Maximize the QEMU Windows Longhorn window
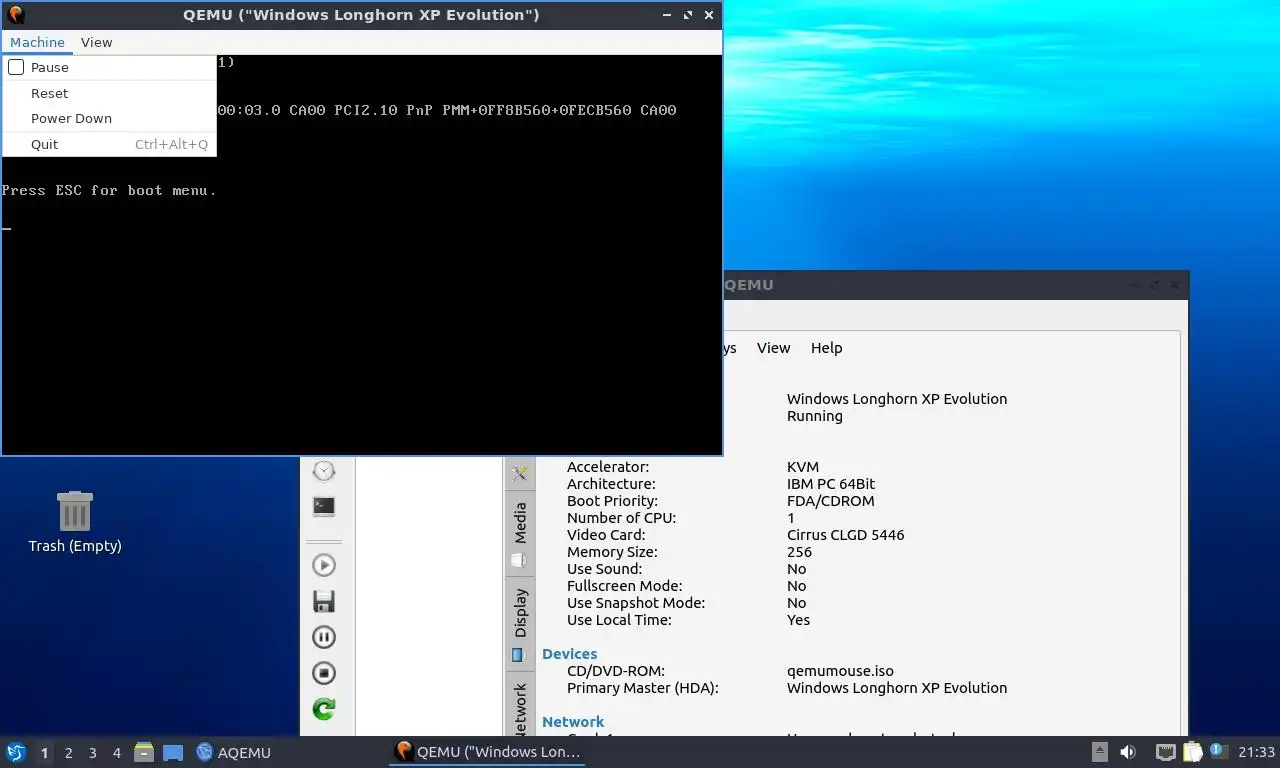This screenshot has width=1280, height=768. [x=687, y=15]
